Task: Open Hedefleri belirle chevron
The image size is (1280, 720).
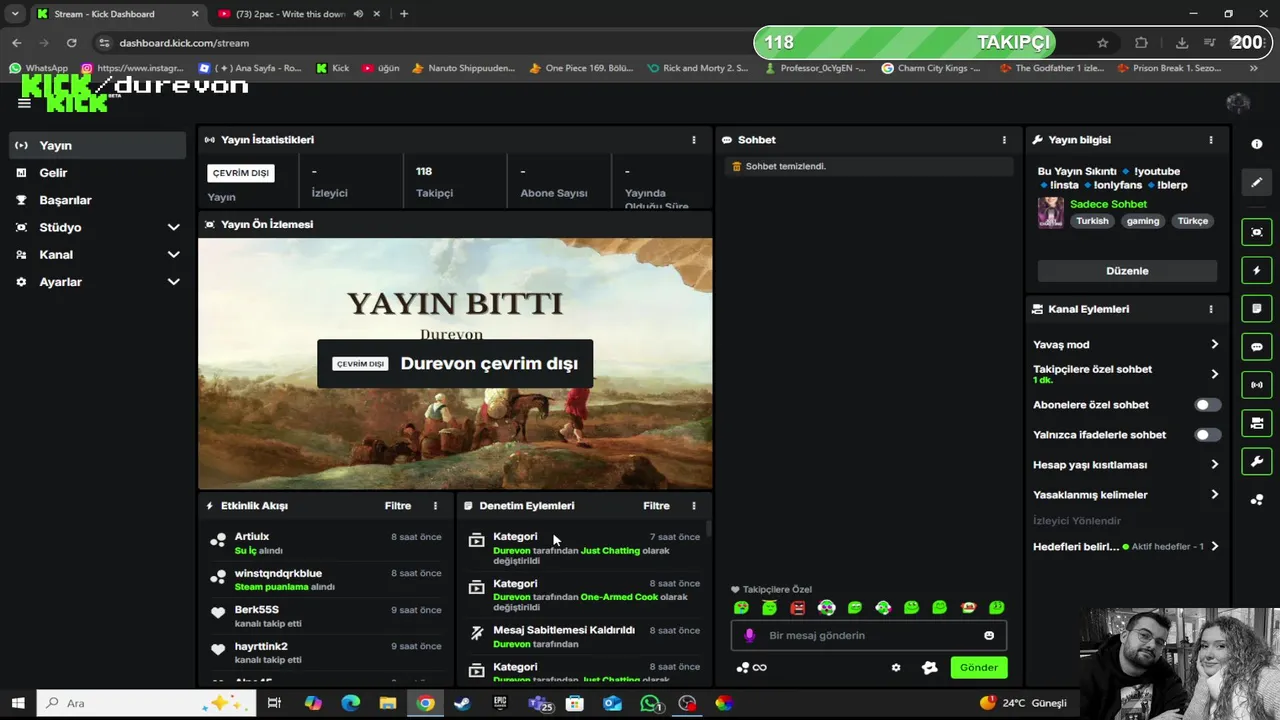Action: point(1215,547)
